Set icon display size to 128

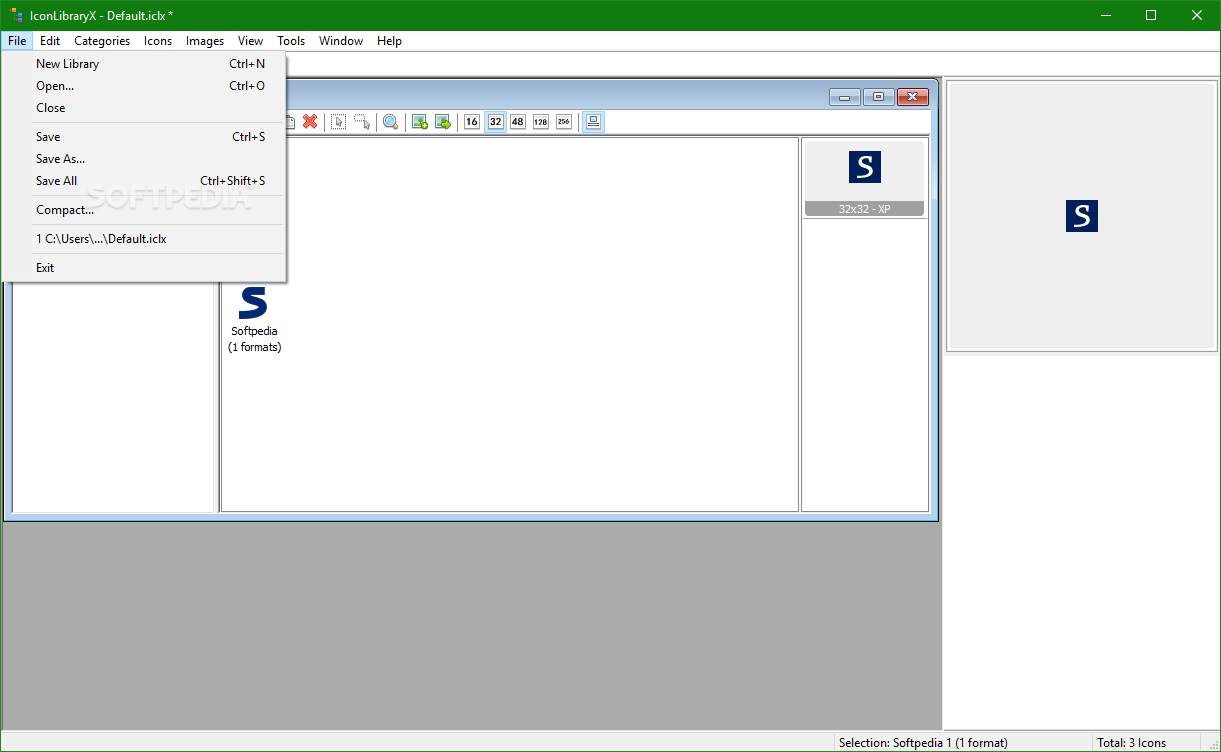541,121
